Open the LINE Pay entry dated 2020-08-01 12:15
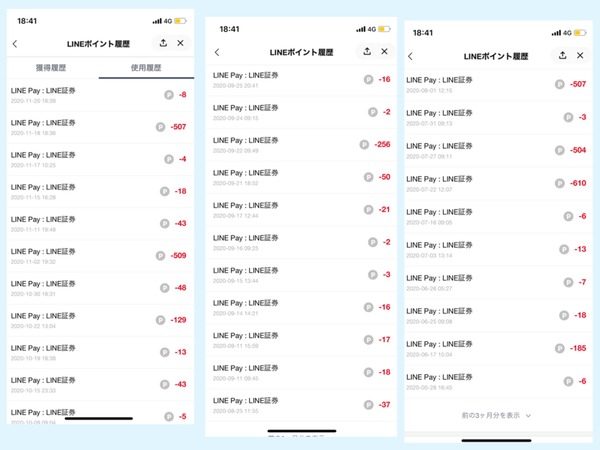The width and height of the screenshot is (600, 450). (x=498, y=85)
